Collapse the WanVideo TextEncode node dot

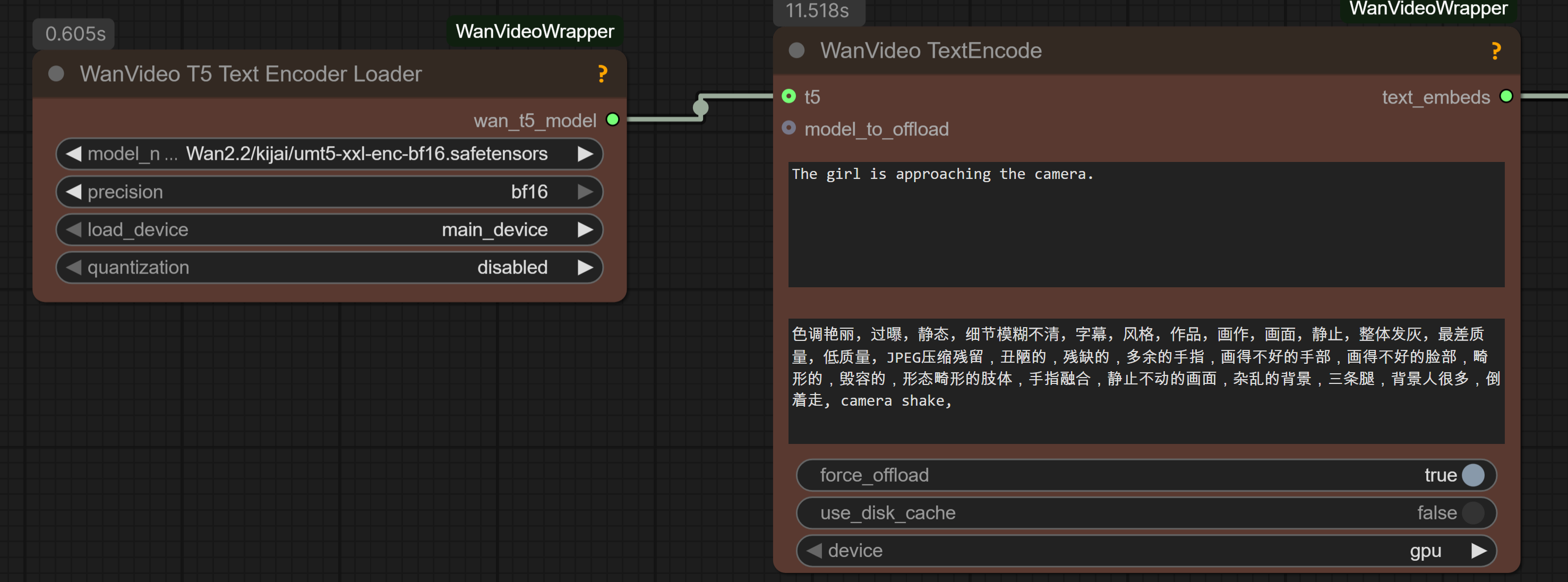[796, 50]
